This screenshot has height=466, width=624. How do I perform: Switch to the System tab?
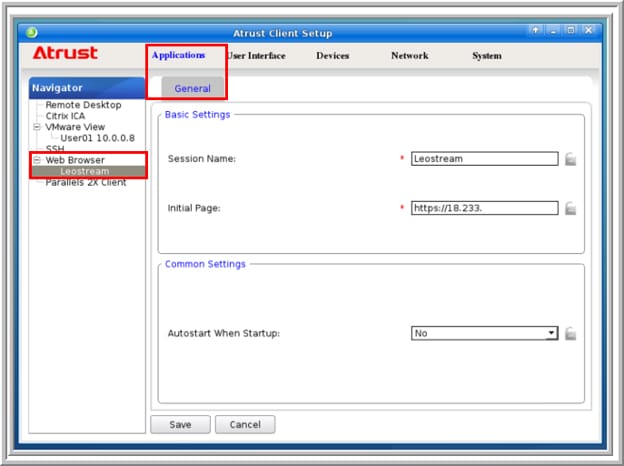pyautogui.click(x=487, y=56)
